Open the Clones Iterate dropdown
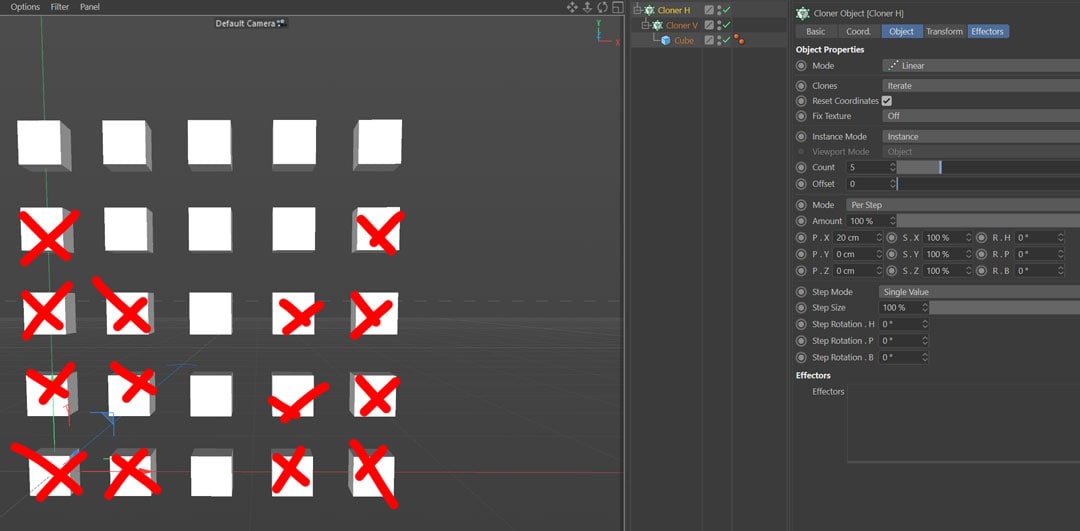1080x531 pixels. [x=981, y=86]
